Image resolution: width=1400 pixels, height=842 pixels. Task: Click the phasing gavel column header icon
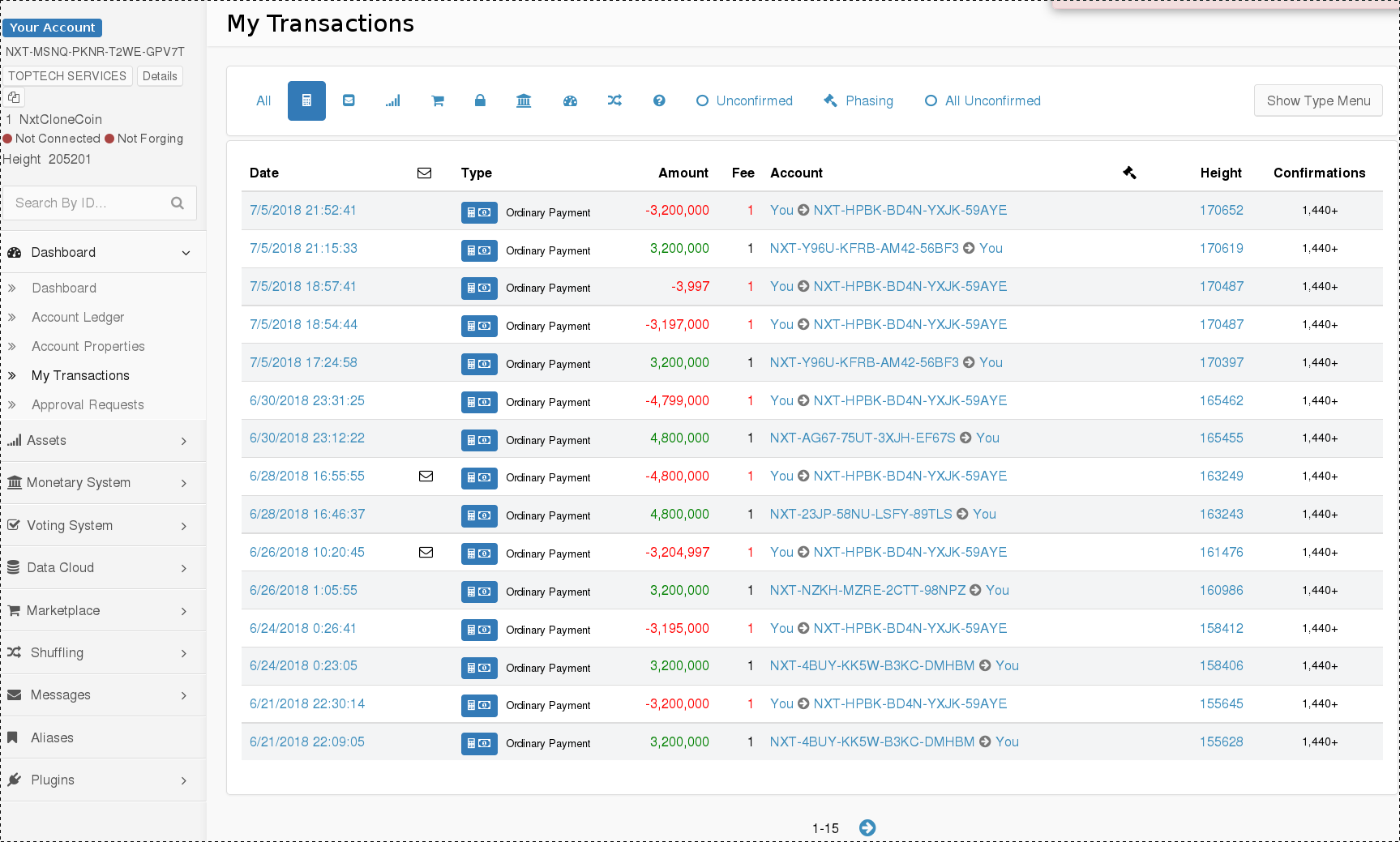tap(1129, 173)
